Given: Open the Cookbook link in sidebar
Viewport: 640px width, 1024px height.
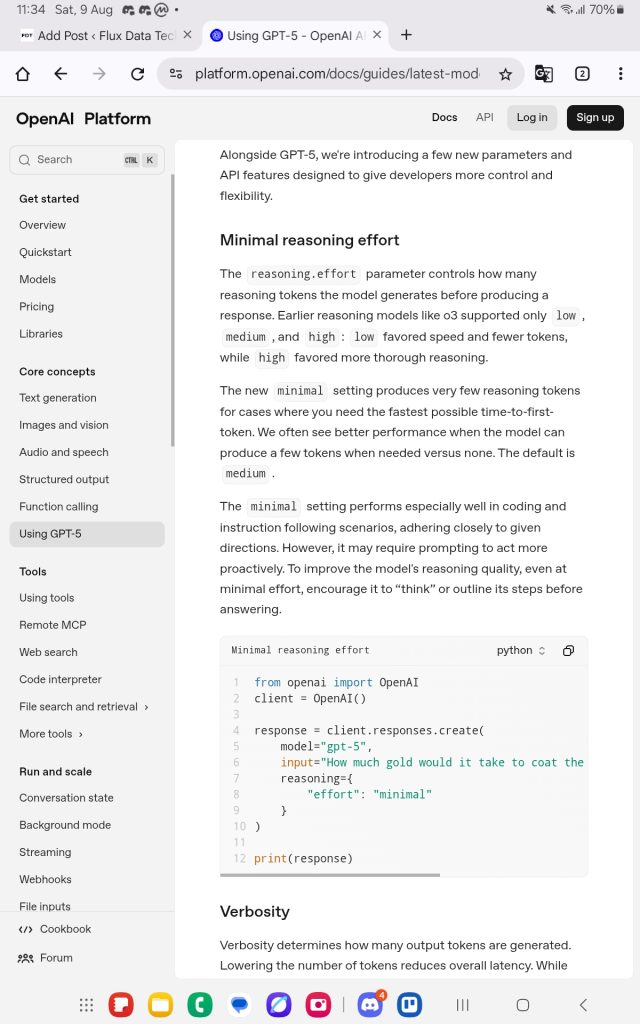Looking at the screenshot, I should tap(65, 929).
